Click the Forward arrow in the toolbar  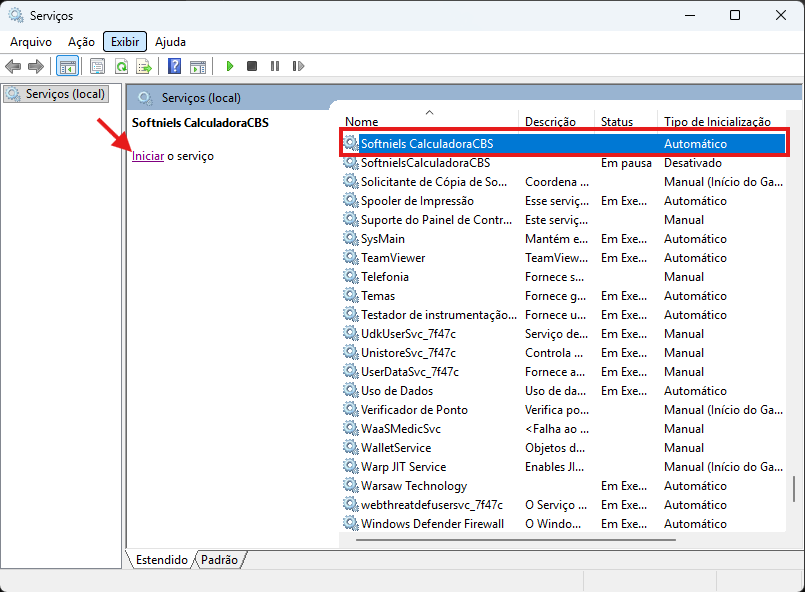coord(36,66)
